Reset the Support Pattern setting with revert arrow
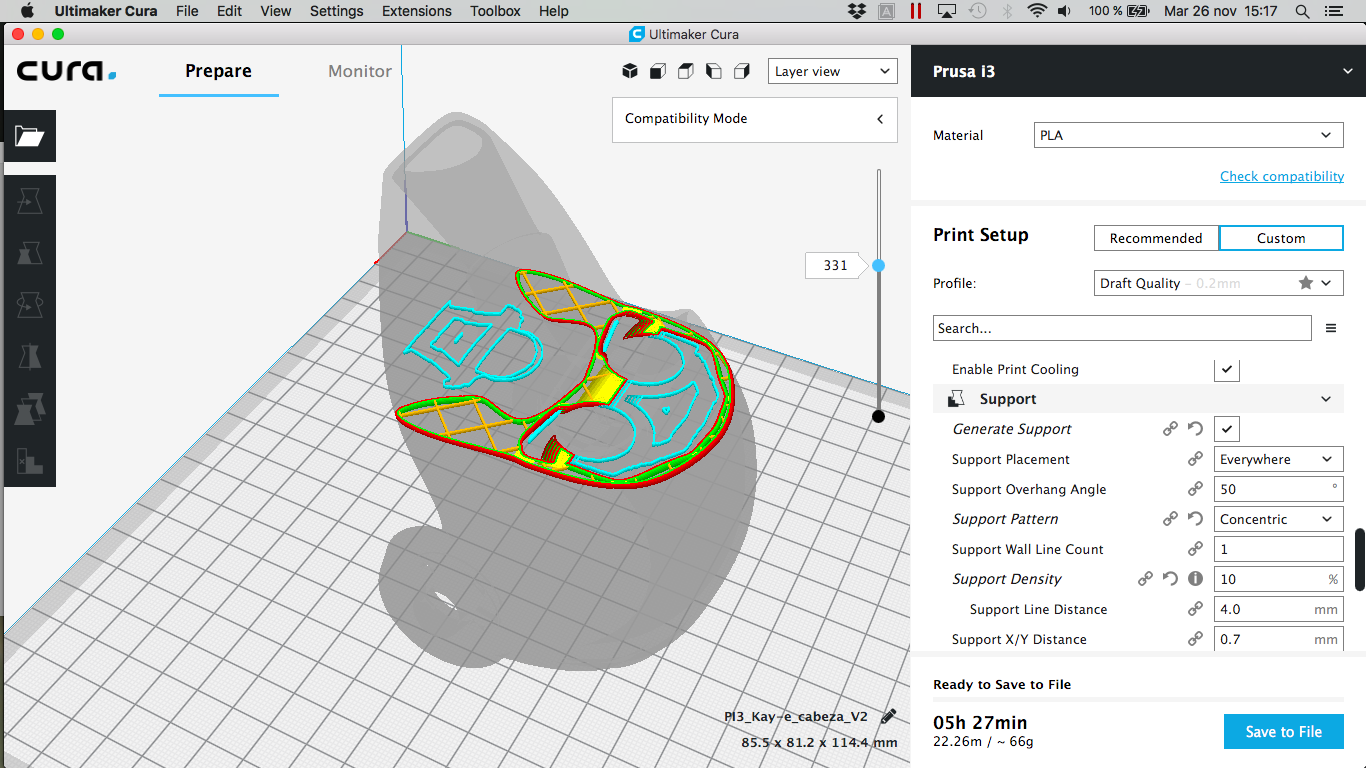Screen dimensions: 1366x768 click(1195, 519)
